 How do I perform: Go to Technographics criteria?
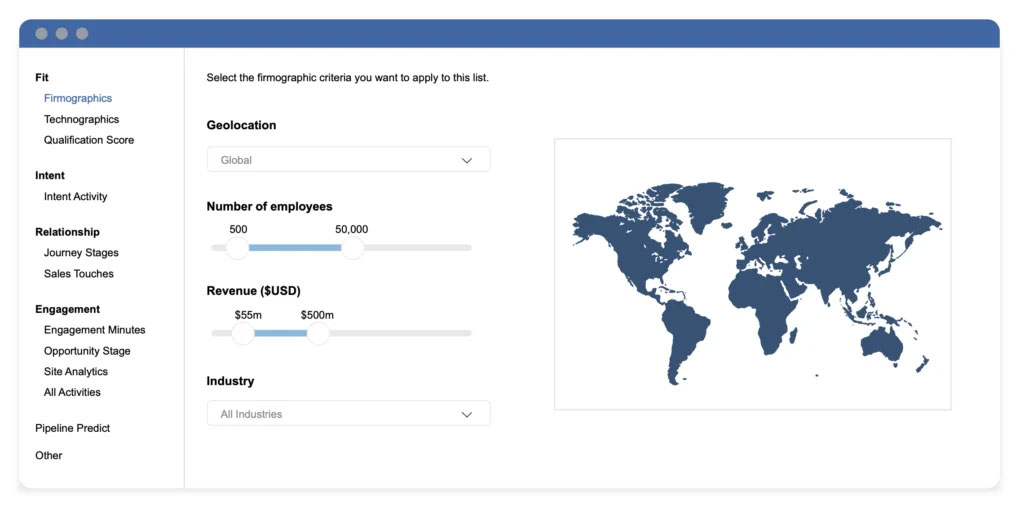pyautogui.click(x=82, y=120)
